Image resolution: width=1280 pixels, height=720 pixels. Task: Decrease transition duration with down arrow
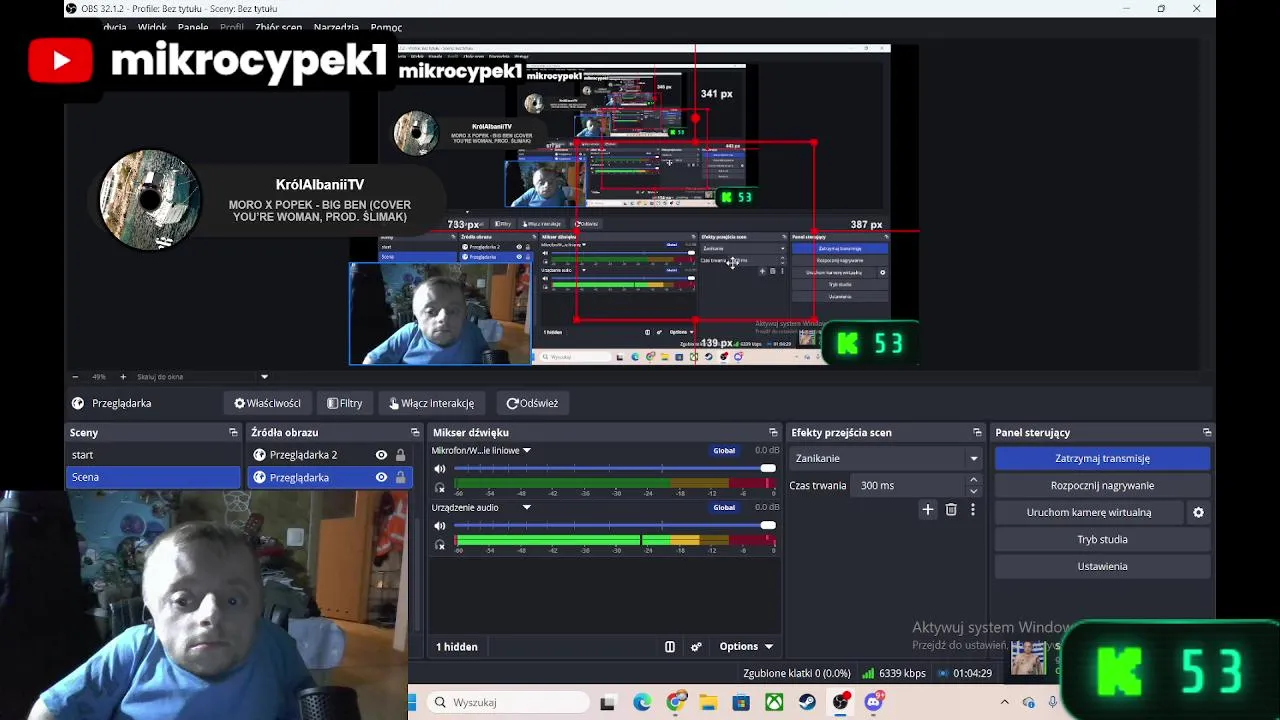click(x=974, y=491)
